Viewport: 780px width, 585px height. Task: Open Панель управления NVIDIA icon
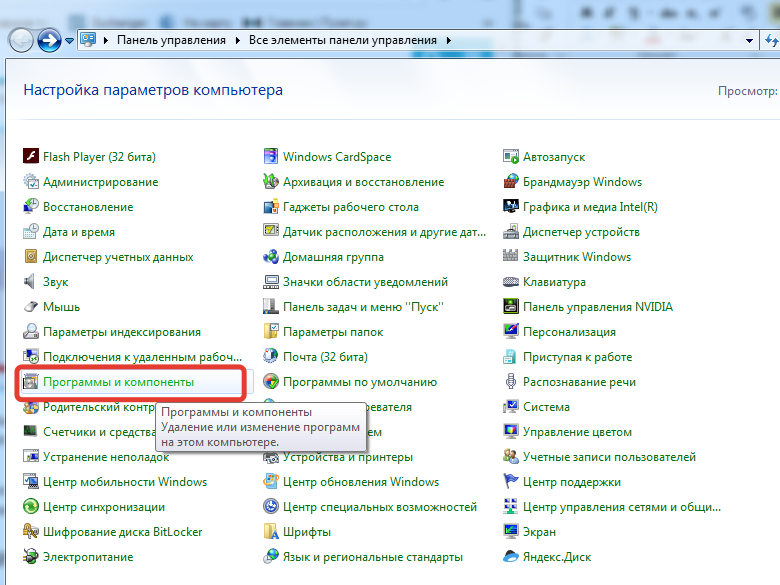tap(511, 306)
